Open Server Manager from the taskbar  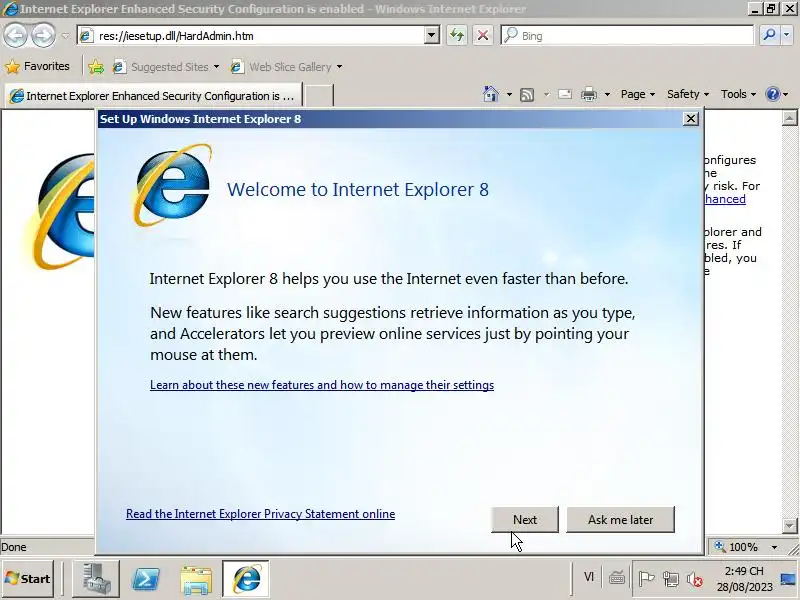[96, 579]
